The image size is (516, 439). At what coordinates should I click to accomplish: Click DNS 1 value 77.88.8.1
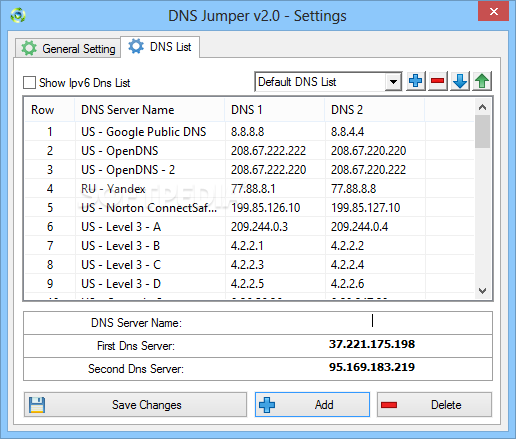tap(253, 189)
